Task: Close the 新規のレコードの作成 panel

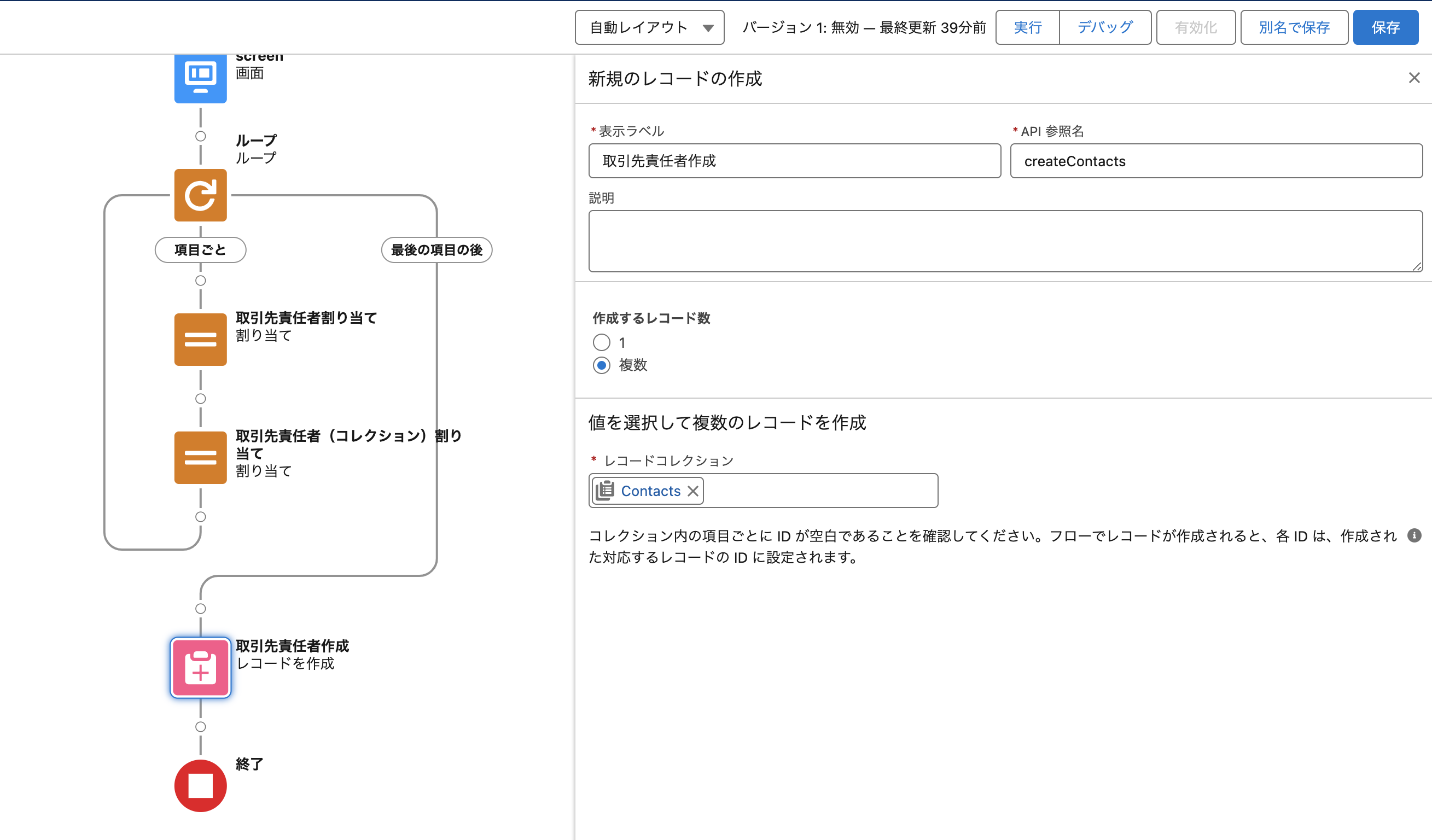Action: (x=1414, y=78)
